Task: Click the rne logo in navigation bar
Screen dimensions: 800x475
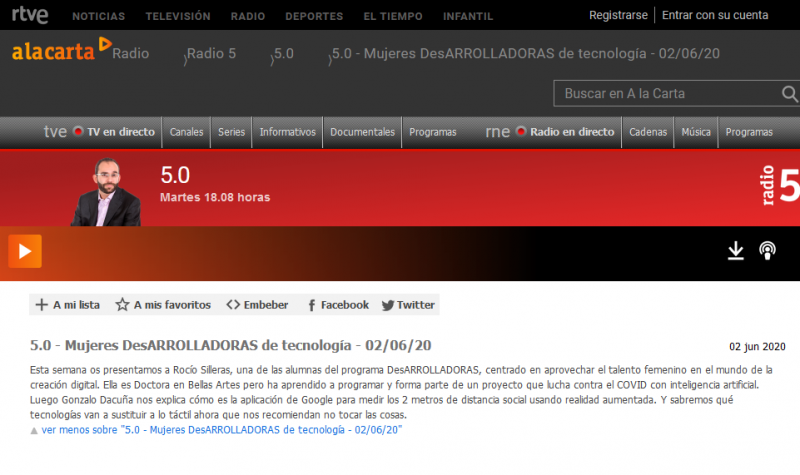Action: [x=497, y=132]
